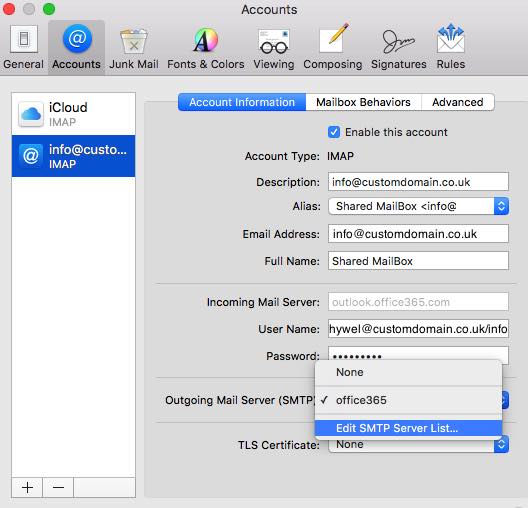
Task: Open the Composing preferences pane
Action: click(332, 47)
